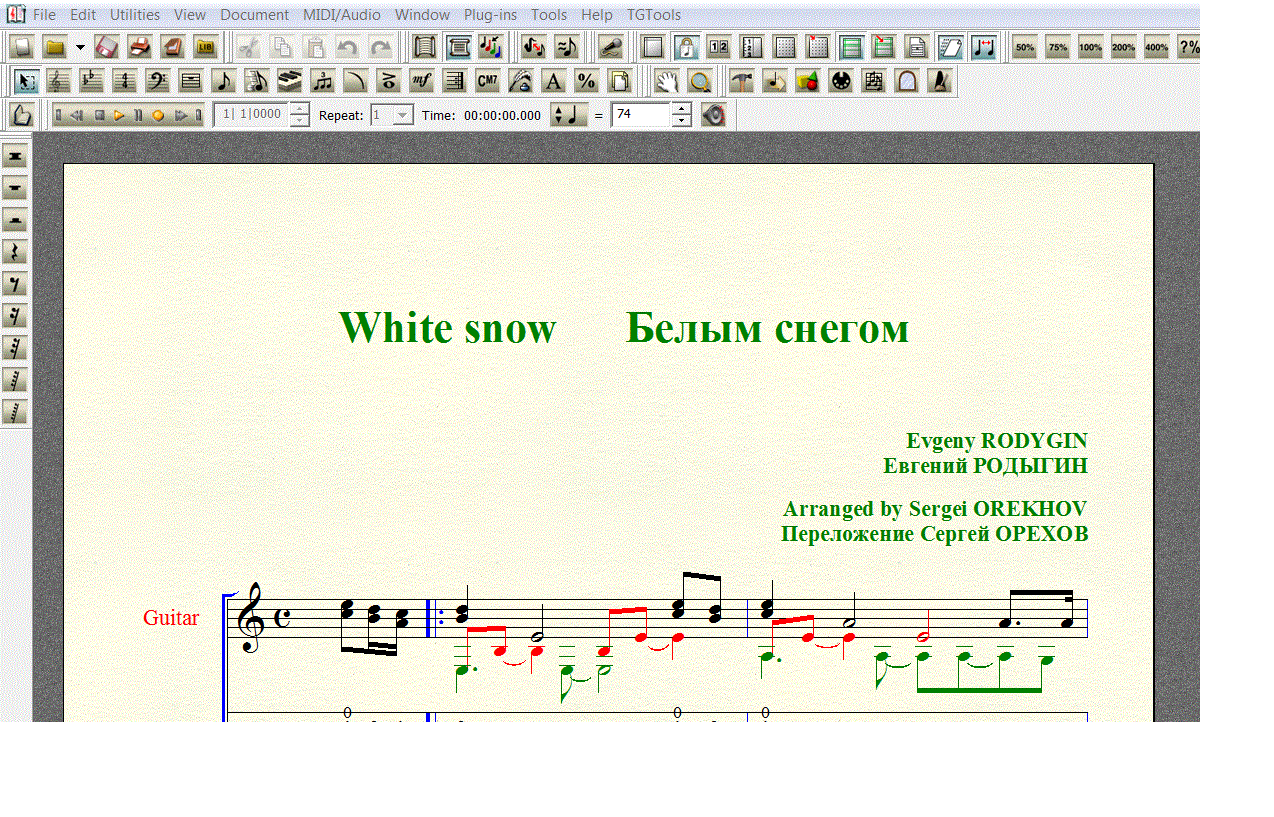Toggle the green staff lines display
1274x817 pixels.
851,47
